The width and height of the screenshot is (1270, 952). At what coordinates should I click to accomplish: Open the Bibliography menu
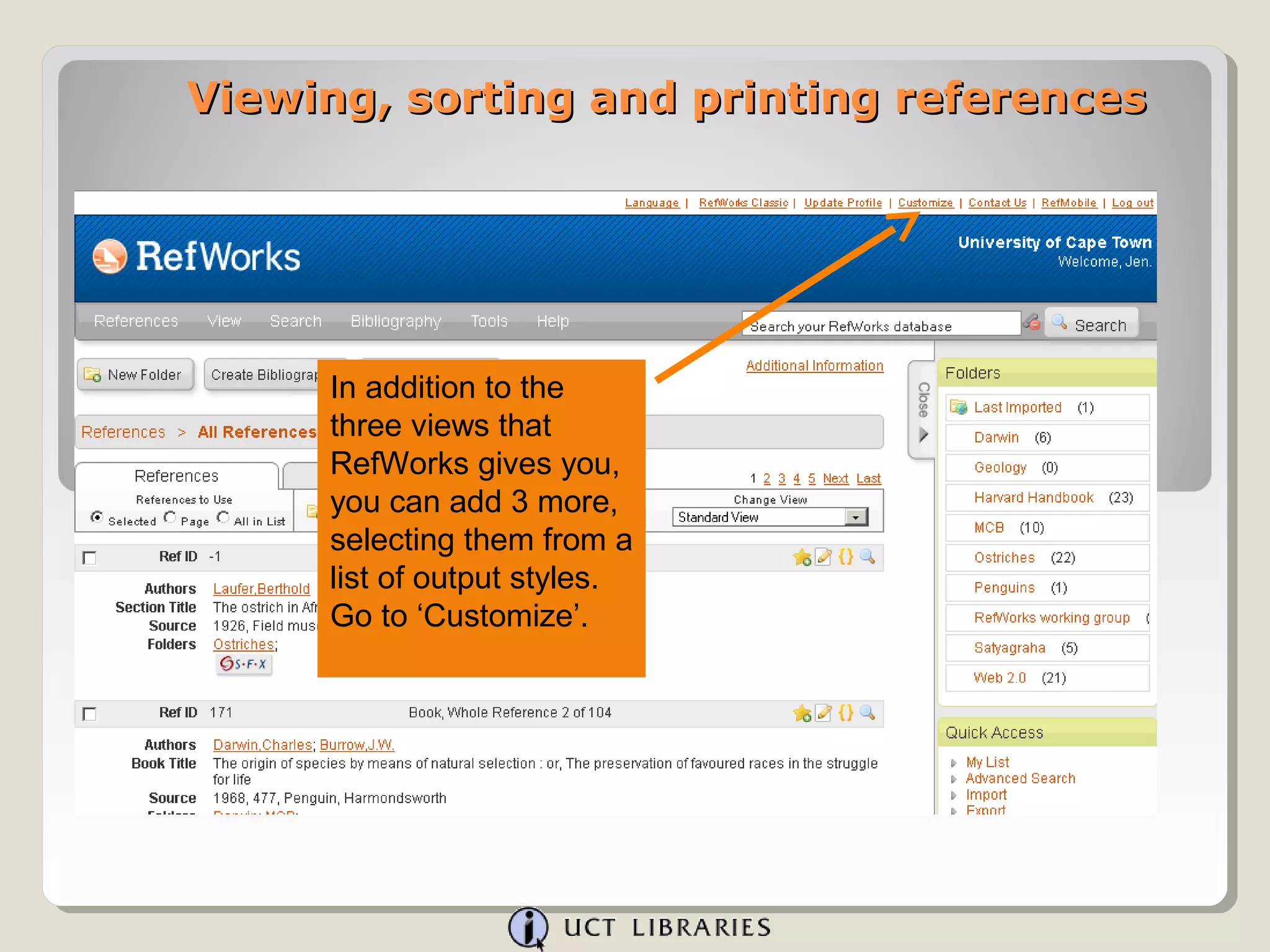click(x=396, y=322)
